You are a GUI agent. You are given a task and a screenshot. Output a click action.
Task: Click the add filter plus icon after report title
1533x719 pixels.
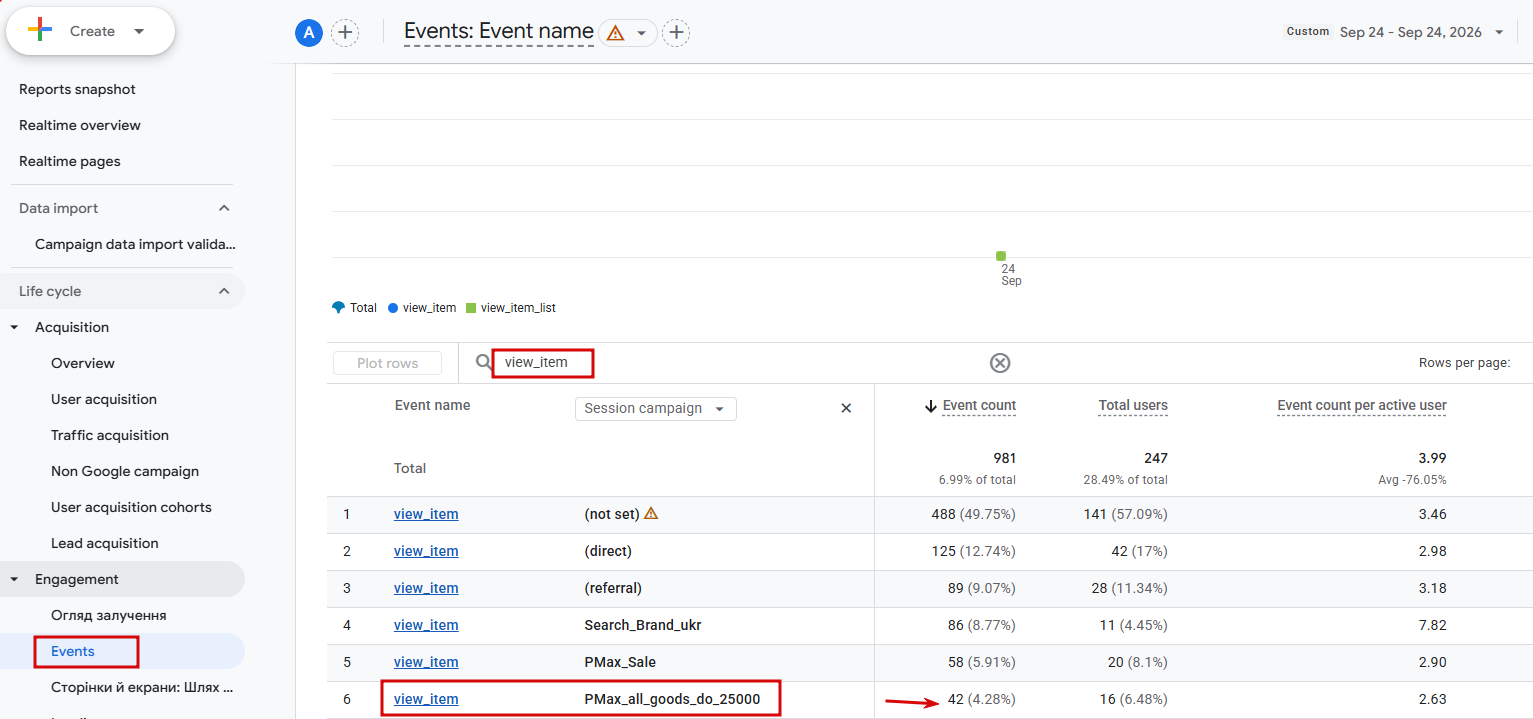677,33
